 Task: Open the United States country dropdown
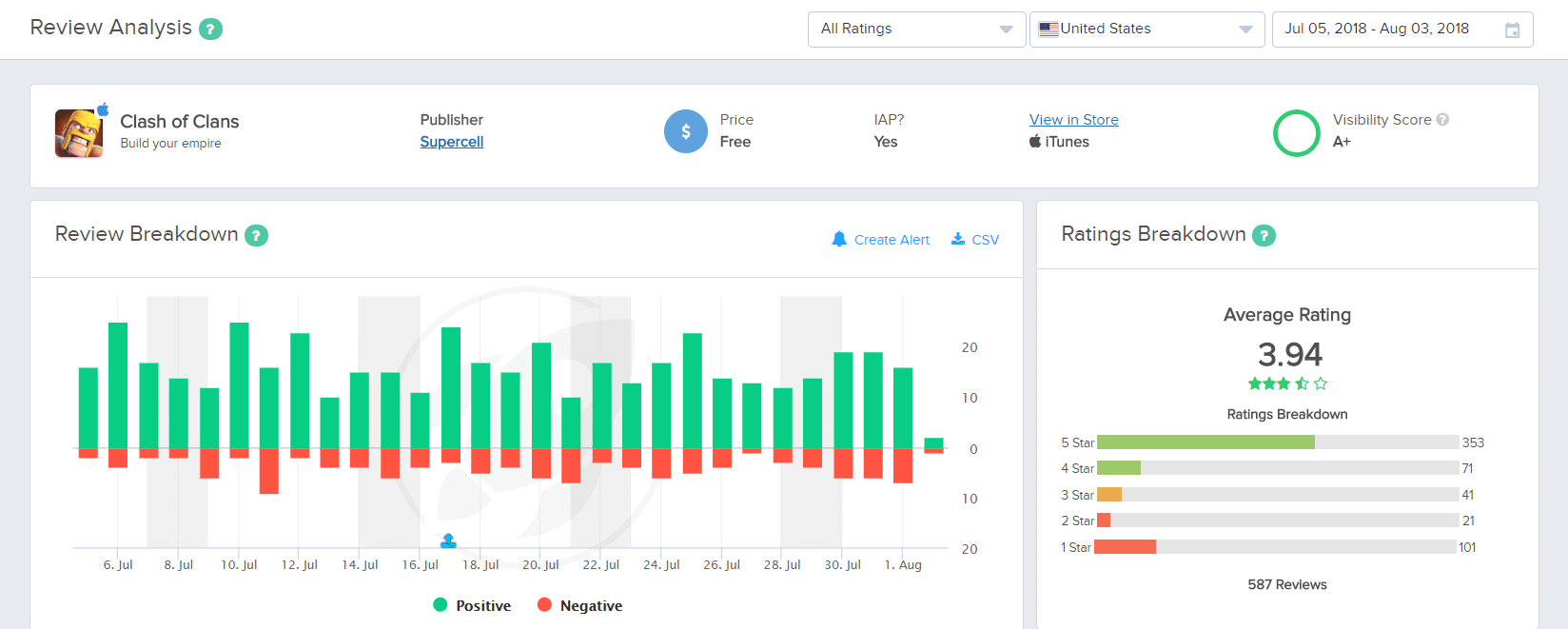point(1147,29)
